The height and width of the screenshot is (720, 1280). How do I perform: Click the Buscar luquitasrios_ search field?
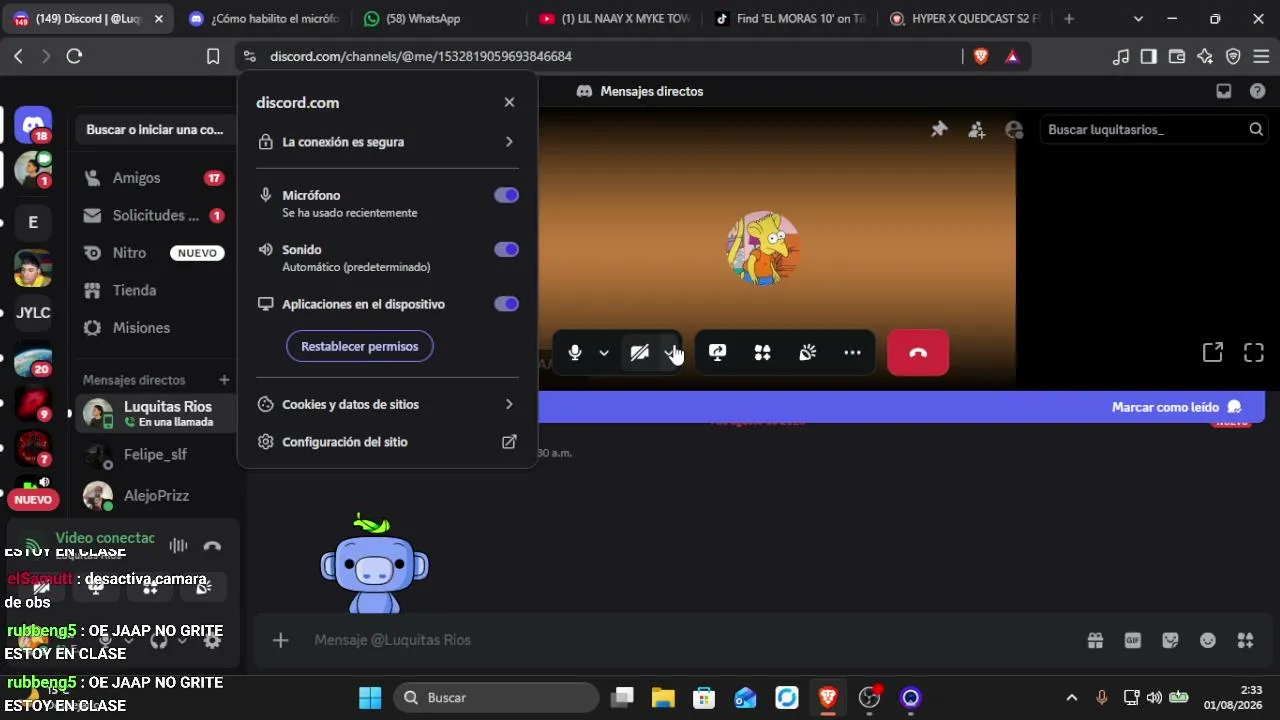(x=1155, y=129)
